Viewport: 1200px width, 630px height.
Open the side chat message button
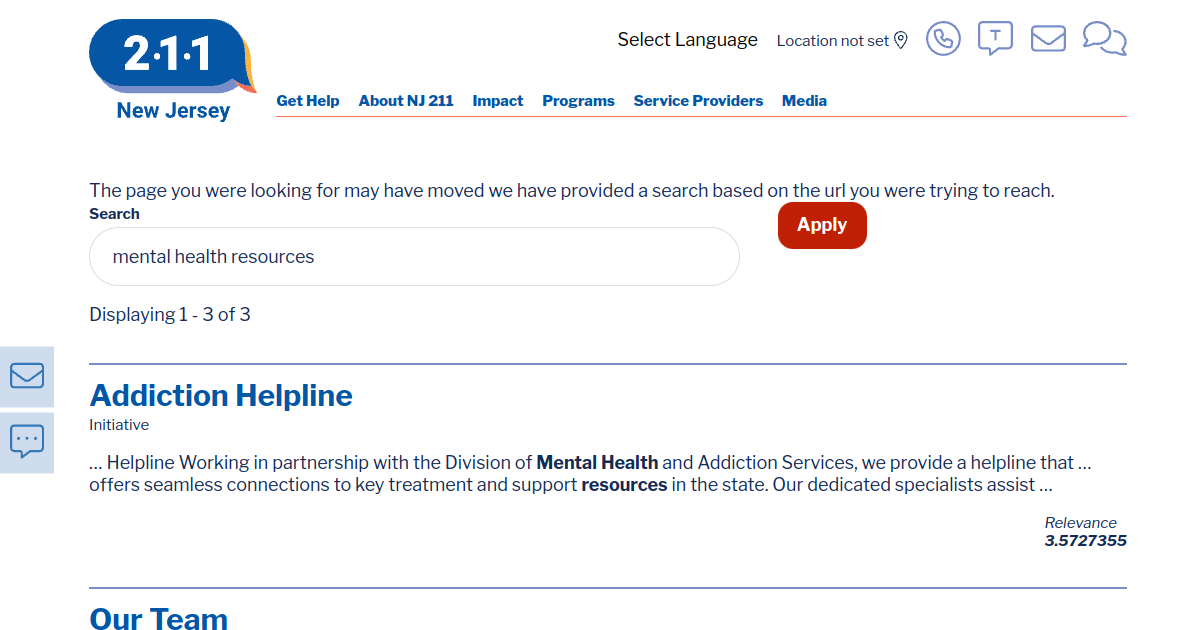pos(27,440)
